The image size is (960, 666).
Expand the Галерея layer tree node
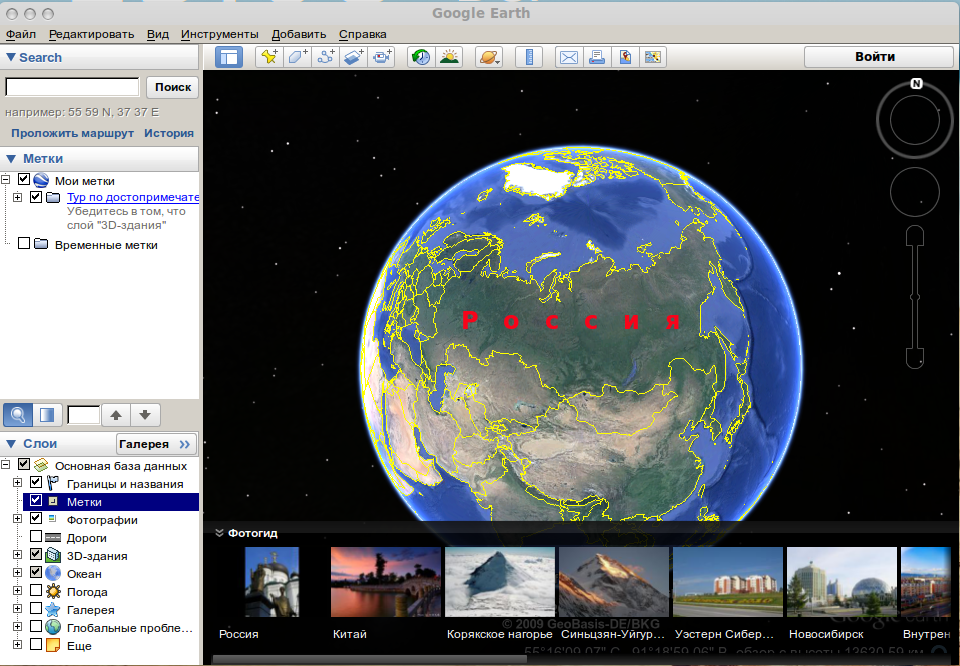tap(17, 609)
